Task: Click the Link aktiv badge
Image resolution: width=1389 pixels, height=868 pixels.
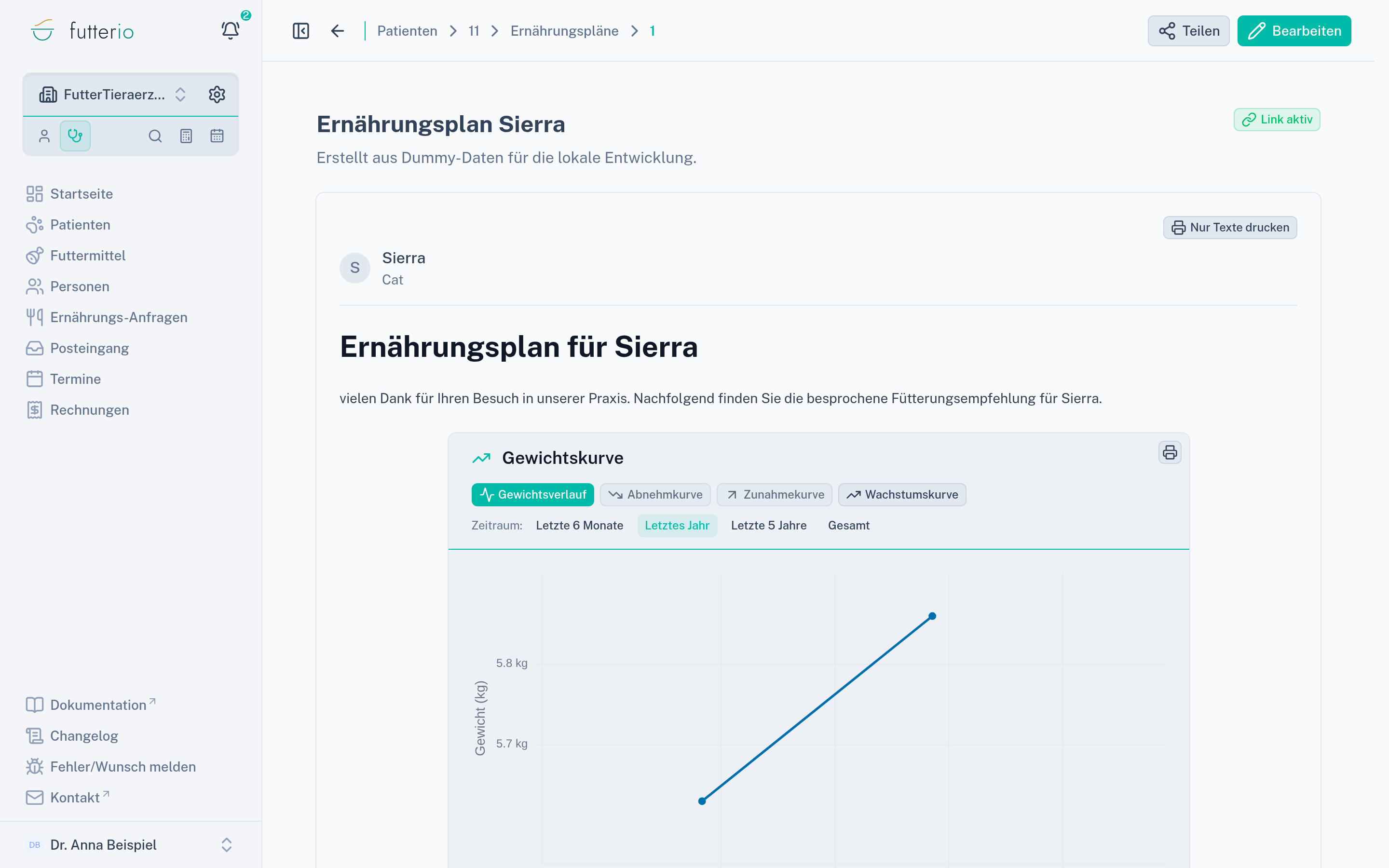Action: [1277, 120]
